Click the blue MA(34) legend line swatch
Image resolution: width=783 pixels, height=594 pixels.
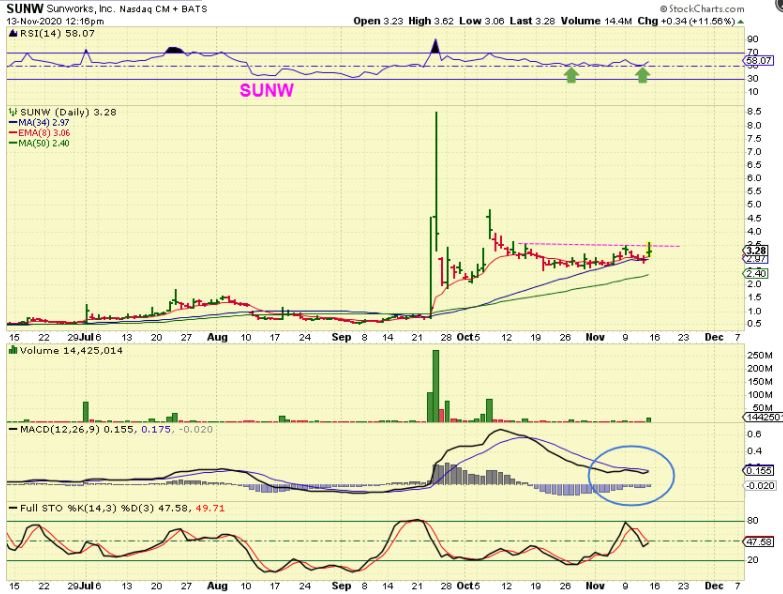(13, 123)
